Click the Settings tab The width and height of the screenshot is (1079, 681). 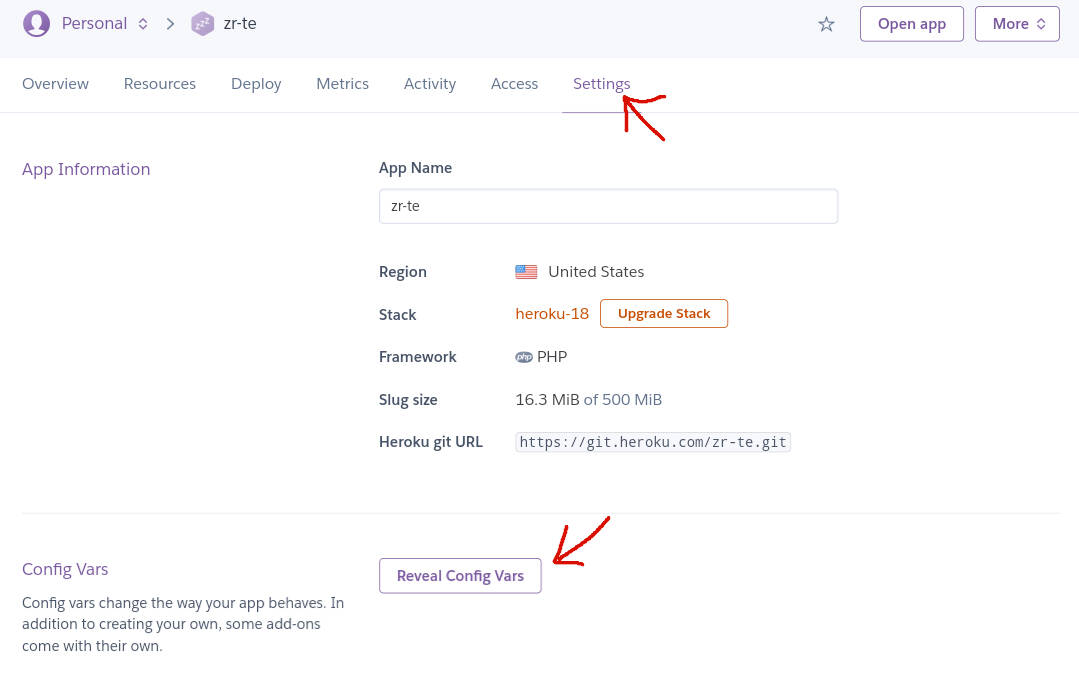pos(601,84)
